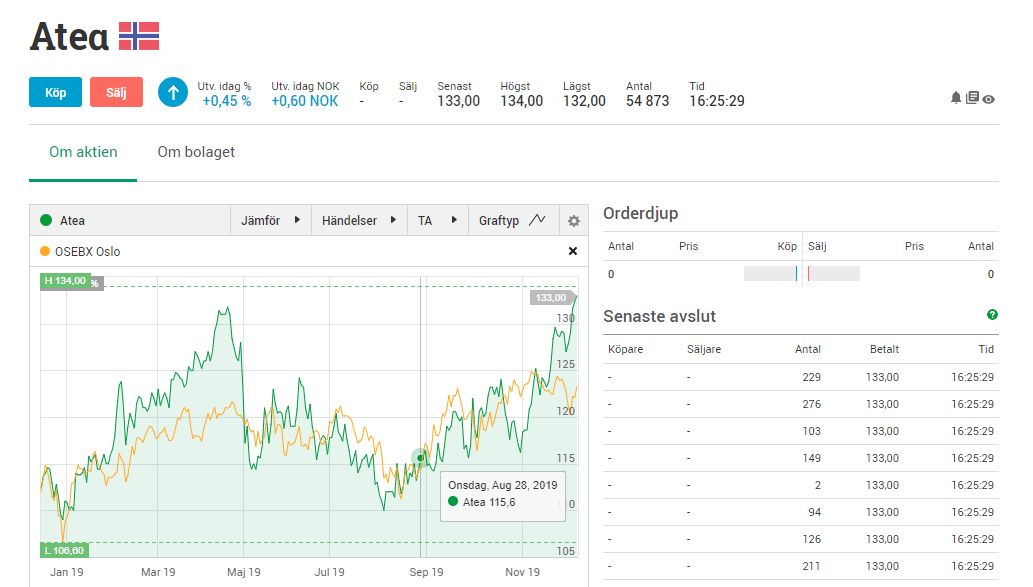Click the Sep 19 axis label

point(426,572)
